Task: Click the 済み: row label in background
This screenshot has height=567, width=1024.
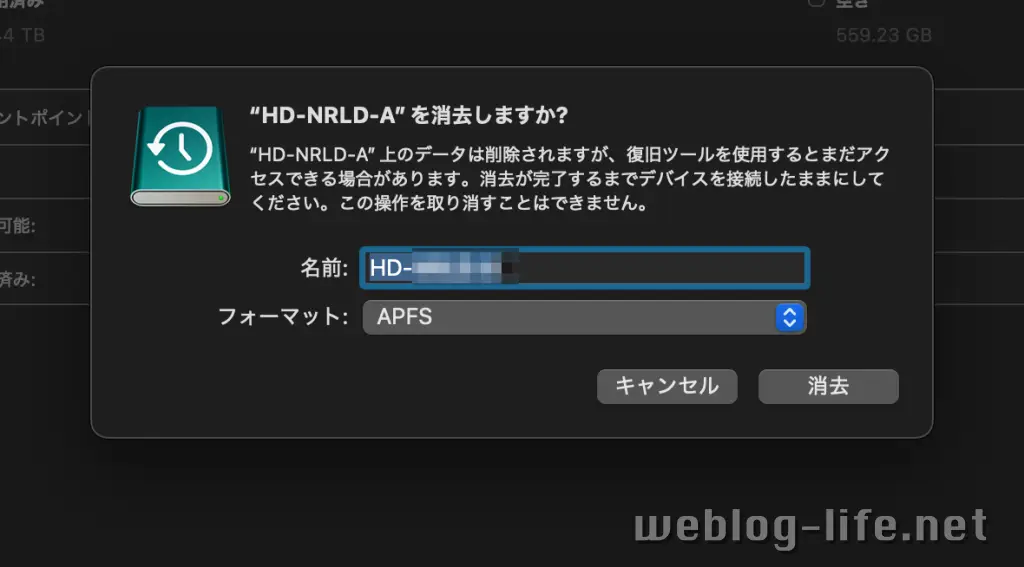Action: 18,280
